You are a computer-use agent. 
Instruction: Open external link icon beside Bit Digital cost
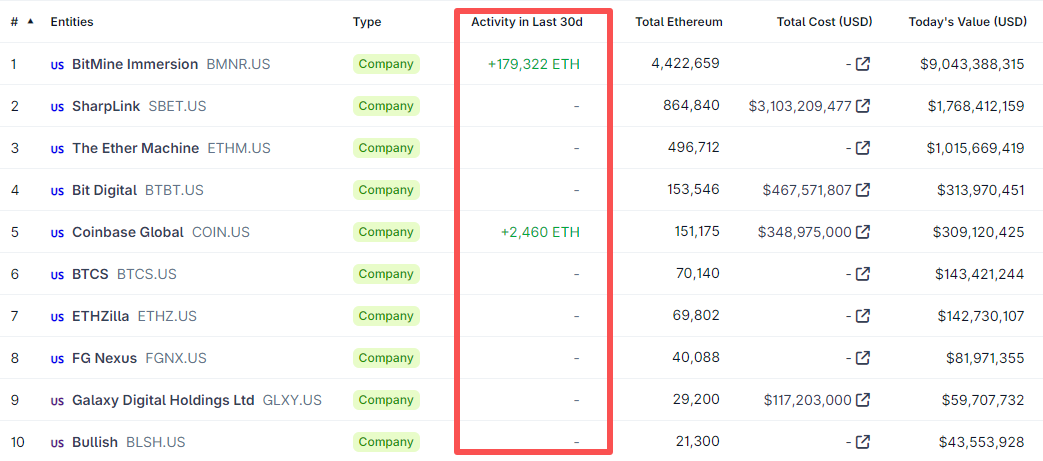tap(863, 190)
